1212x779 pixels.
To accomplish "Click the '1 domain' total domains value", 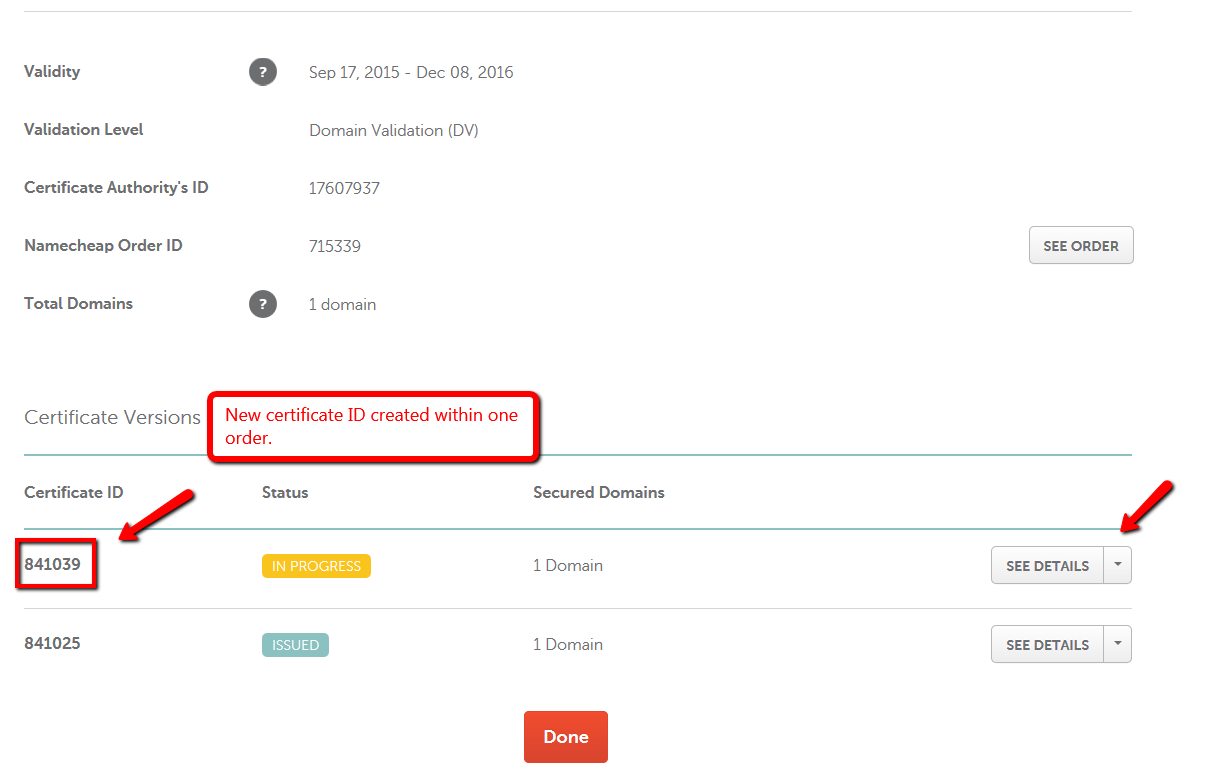I will 343,304.
